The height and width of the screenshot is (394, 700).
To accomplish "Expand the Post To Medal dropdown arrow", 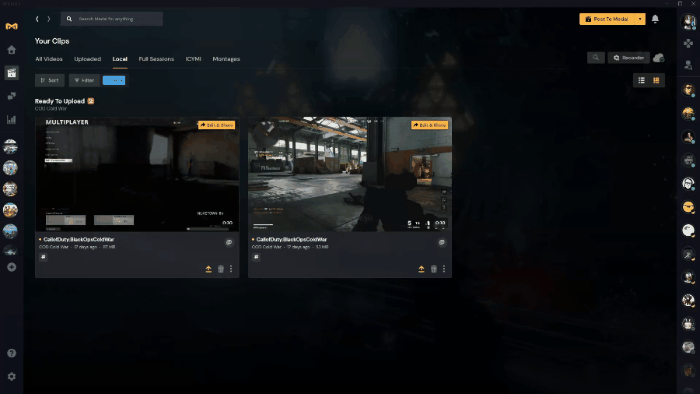I will point(640,19).
